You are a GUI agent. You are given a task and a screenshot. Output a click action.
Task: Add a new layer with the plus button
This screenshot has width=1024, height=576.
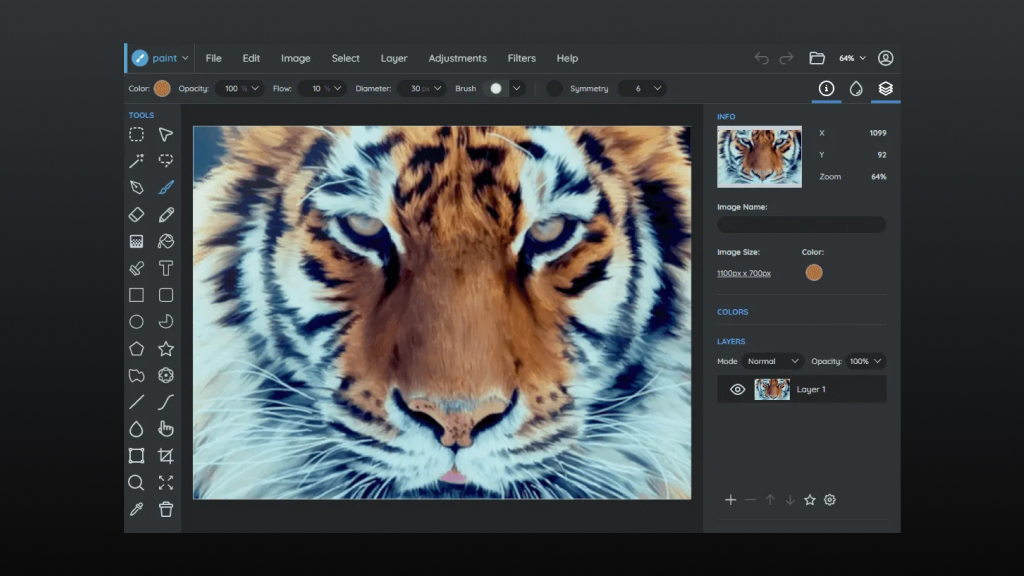tap(730, 499)
